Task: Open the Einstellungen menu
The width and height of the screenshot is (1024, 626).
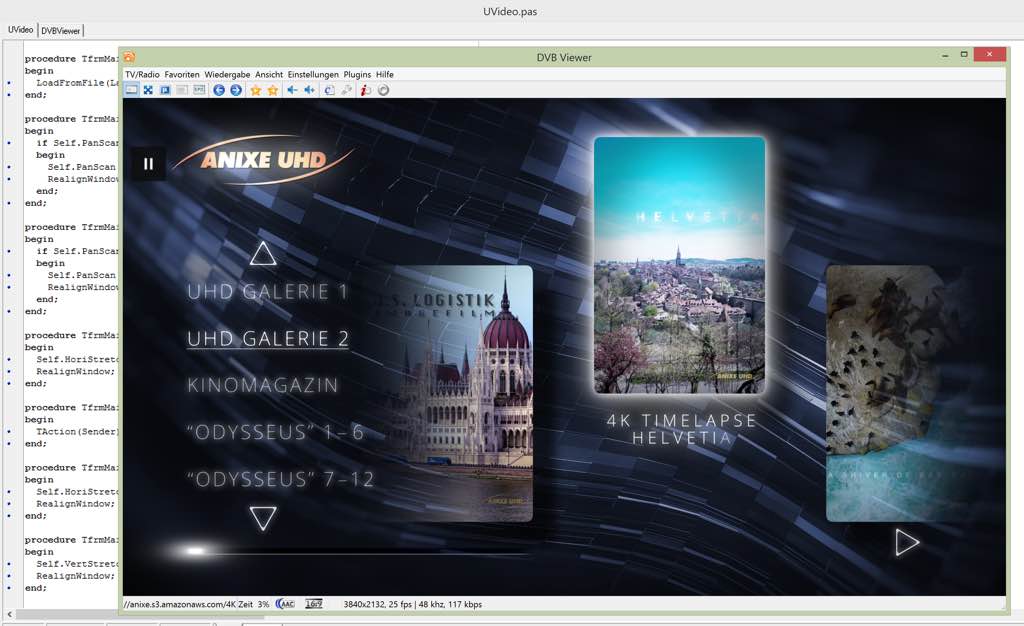Action: coord(313,75)
